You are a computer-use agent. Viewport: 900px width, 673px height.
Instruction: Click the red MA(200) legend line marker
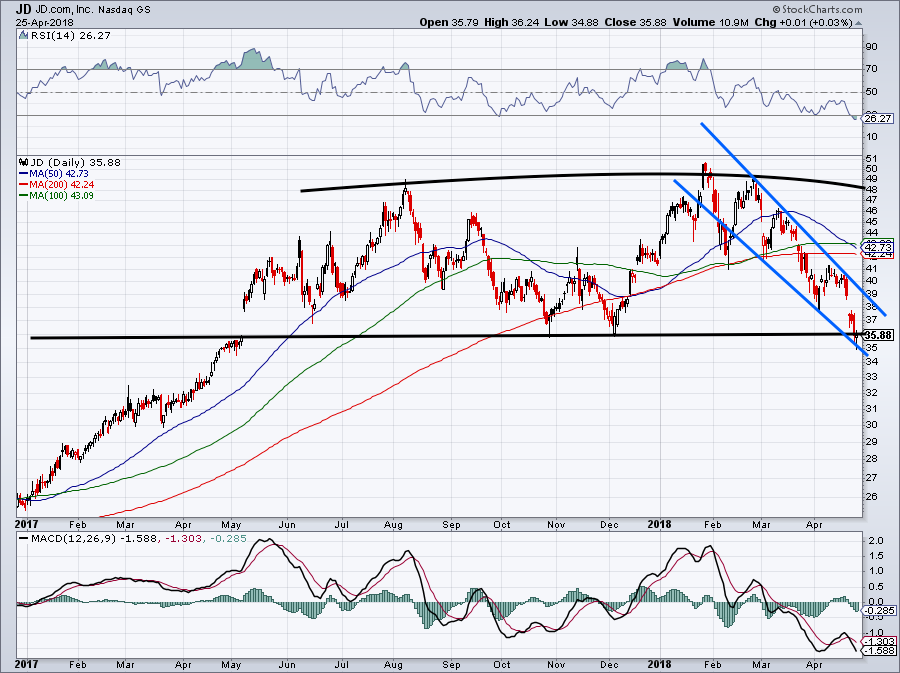click(23, 185)
